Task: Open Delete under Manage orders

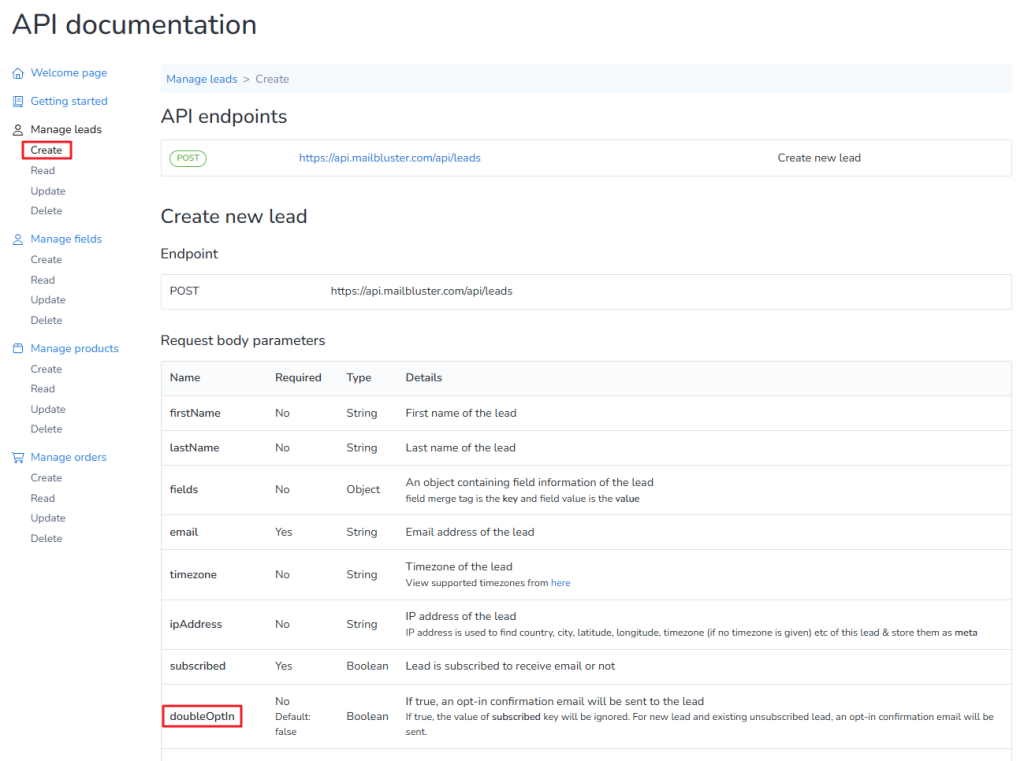Action: tap(44, 537)
